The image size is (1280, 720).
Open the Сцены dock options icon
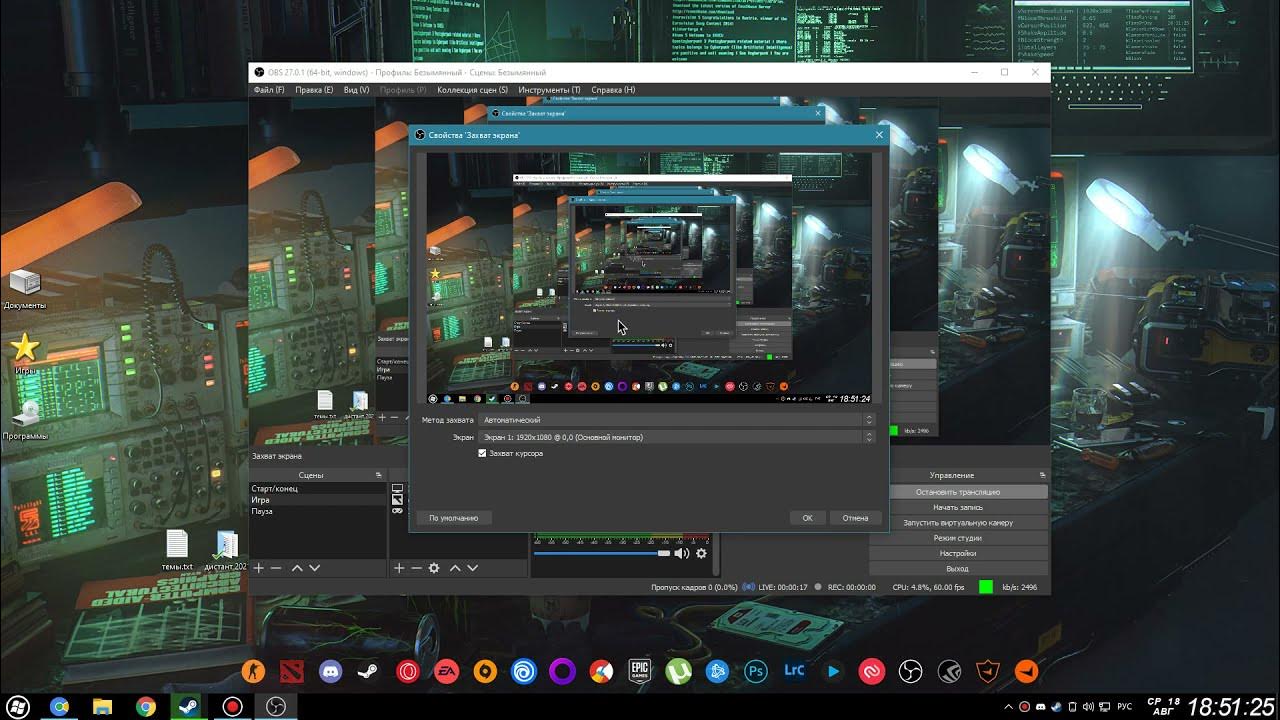pyautogui.click(x=379, y=475)
